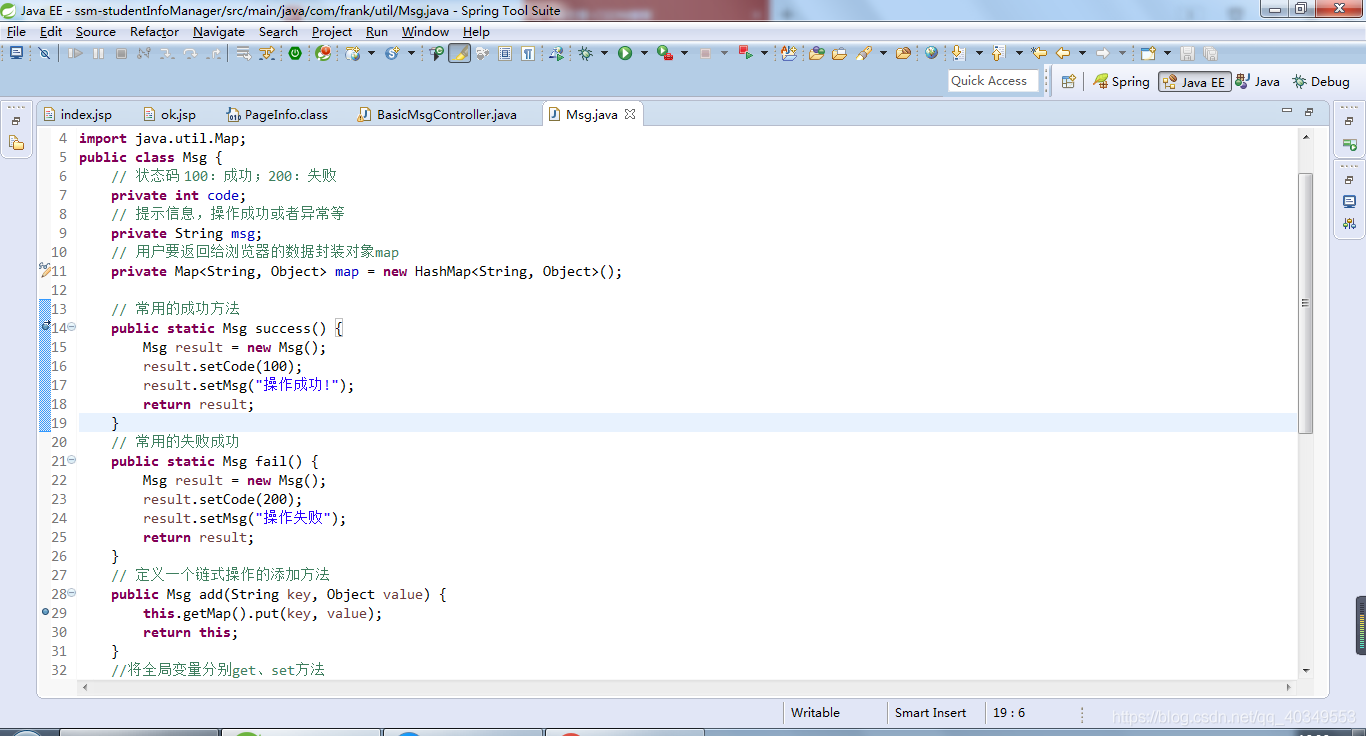Open the Navigate menu
This screenshot has width=1366, height=736.
click(219, 31)
